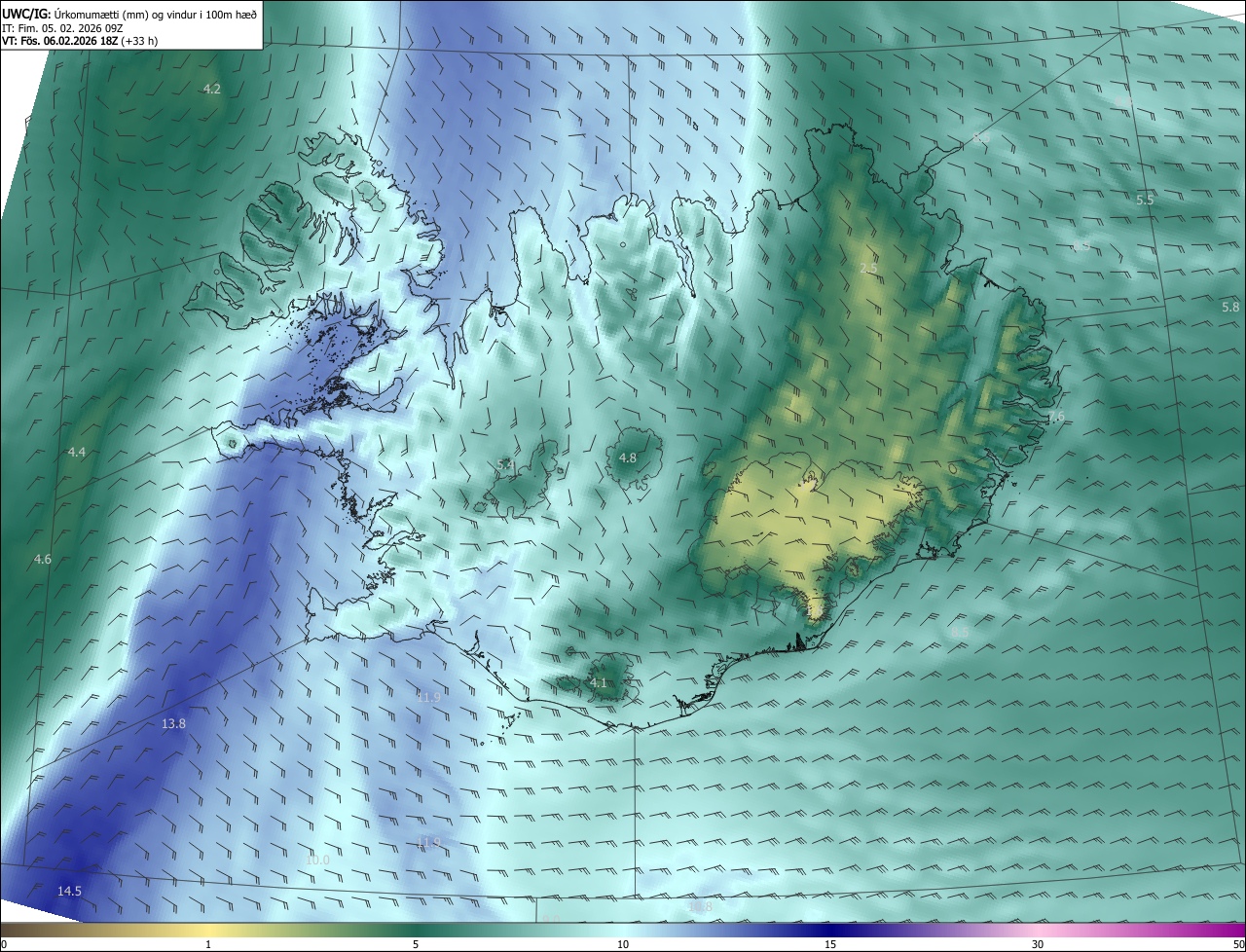
Task: Click the 0 tick label on the color scale
Action: [4, 944]
